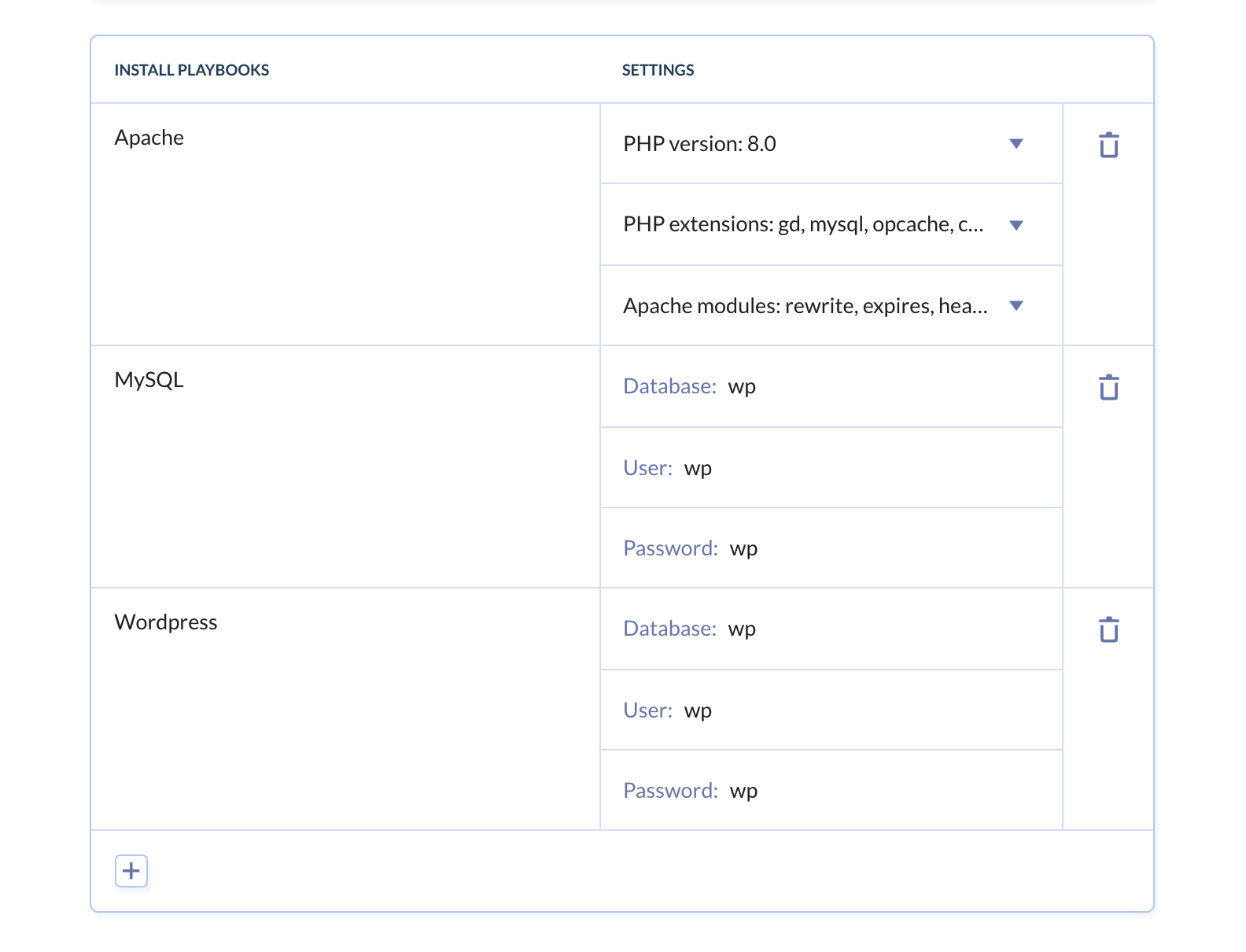The height and width of the screenshot is (952, 1246).
Task: Edit the MySQL Password field
Action: pos(831,548)
